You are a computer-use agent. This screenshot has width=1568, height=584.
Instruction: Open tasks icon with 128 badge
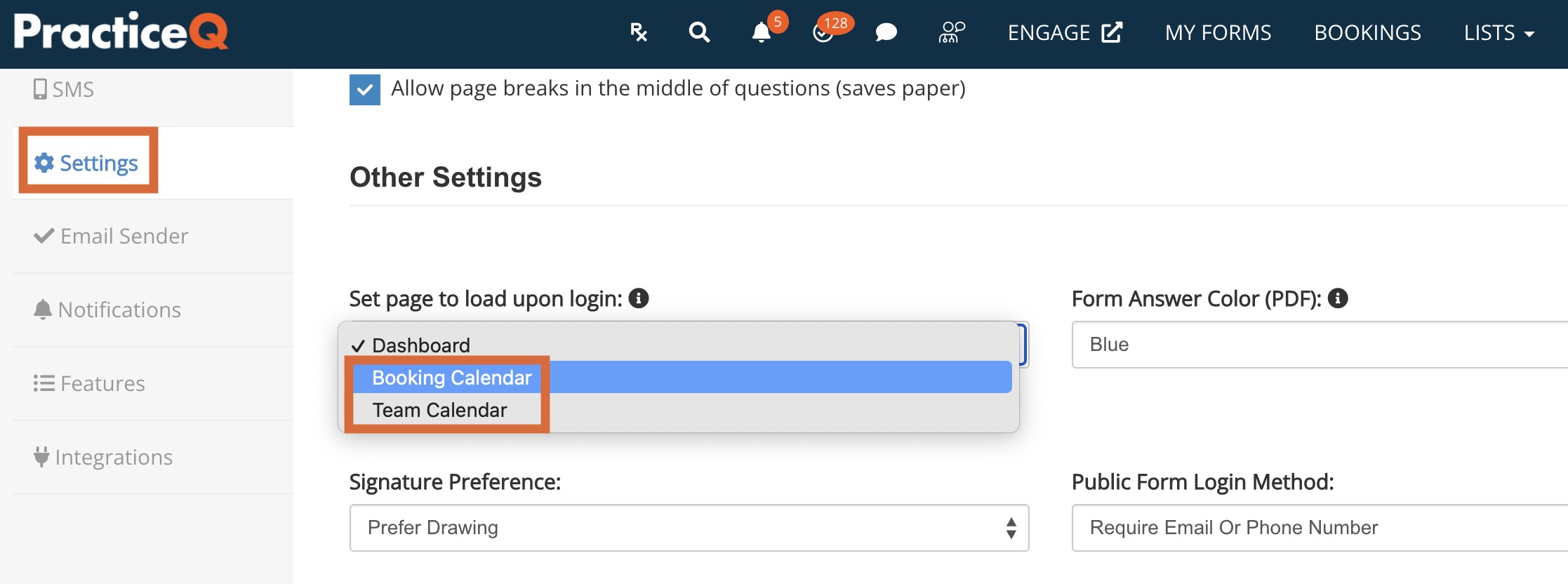click(823, 32)
